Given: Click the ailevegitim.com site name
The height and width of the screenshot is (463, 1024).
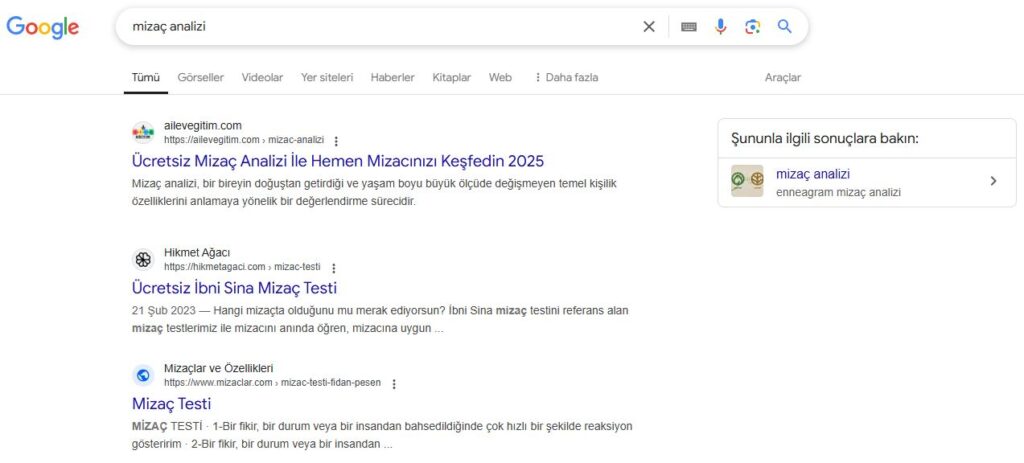Looking at the screenshot, I should click(x=202, y=125).
